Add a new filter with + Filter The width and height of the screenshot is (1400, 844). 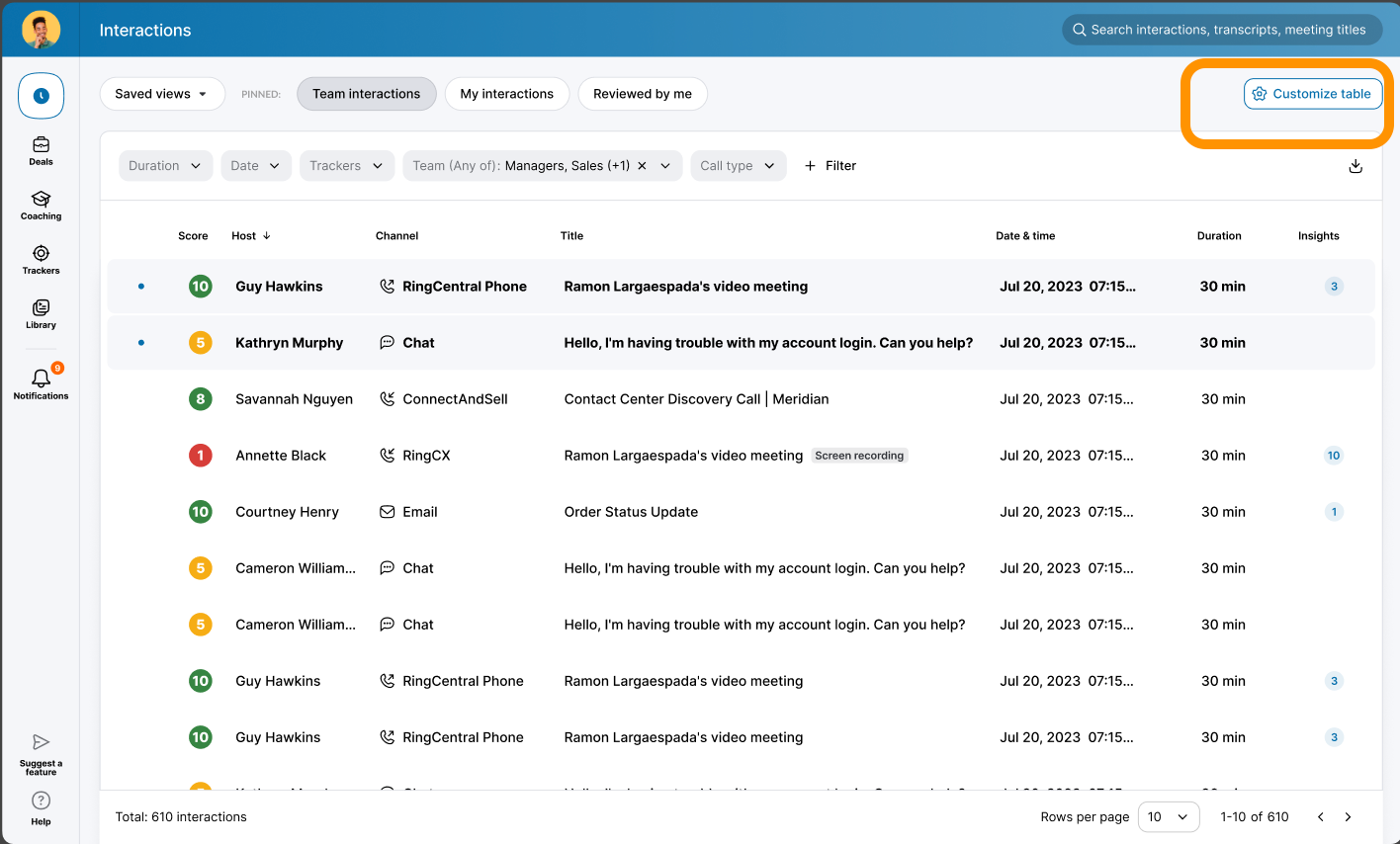(831, 165)
